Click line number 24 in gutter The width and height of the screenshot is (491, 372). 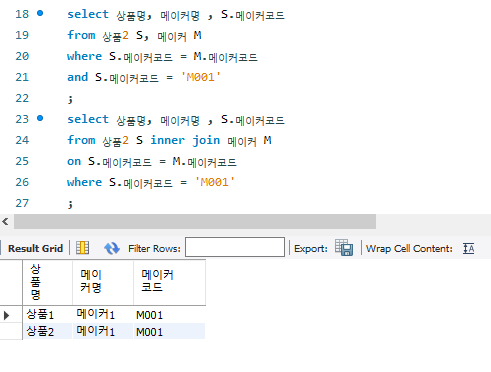22,140
